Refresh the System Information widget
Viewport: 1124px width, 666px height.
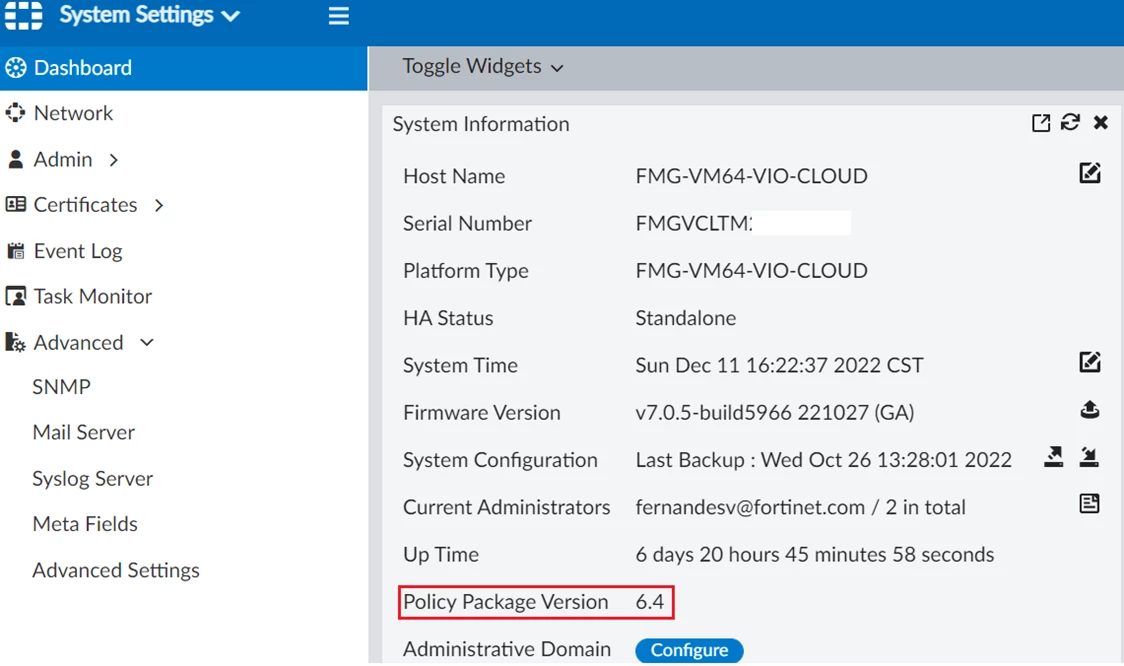1070,123
